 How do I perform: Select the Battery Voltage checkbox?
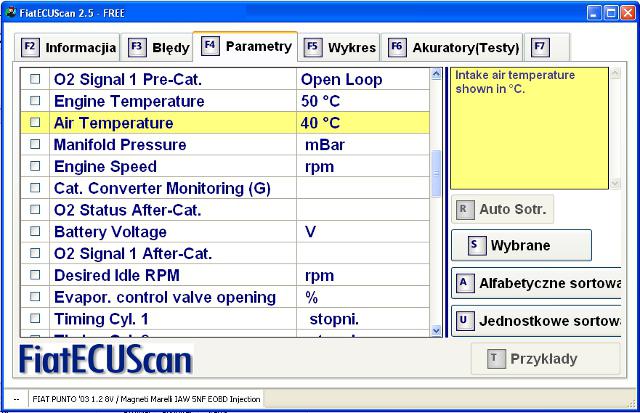(35, 231)
